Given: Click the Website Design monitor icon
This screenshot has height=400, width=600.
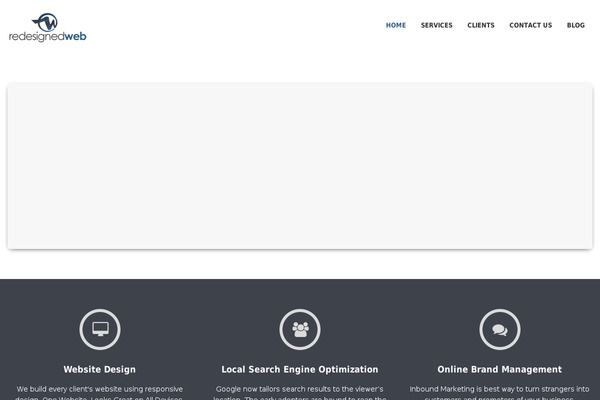Looking at the screenshot, I should 100,329.
